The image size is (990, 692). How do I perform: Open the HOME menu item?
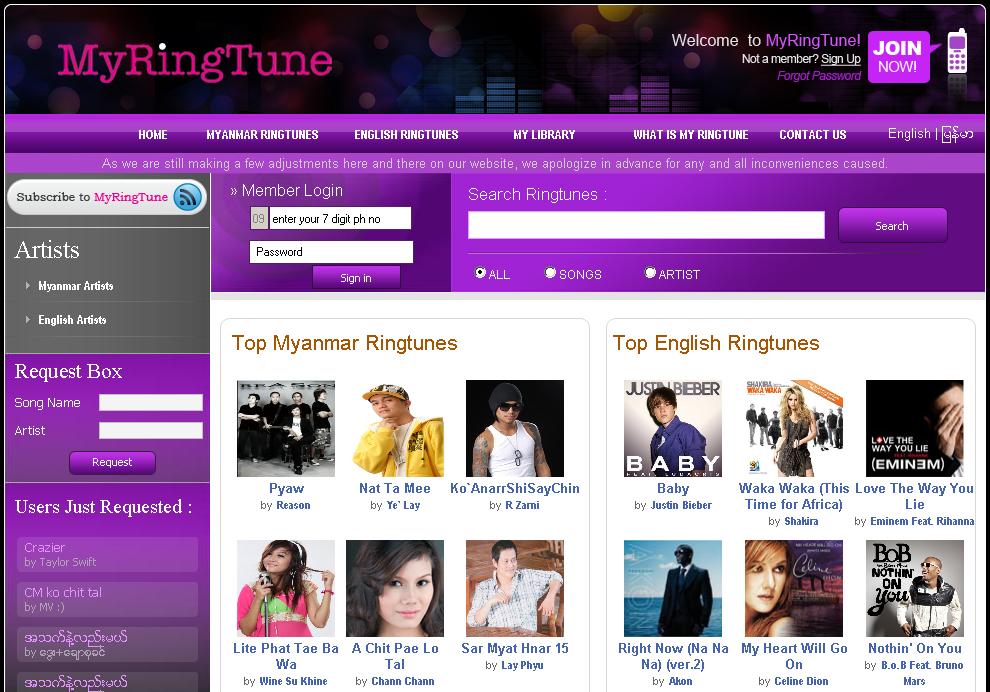tap(153, 134)
